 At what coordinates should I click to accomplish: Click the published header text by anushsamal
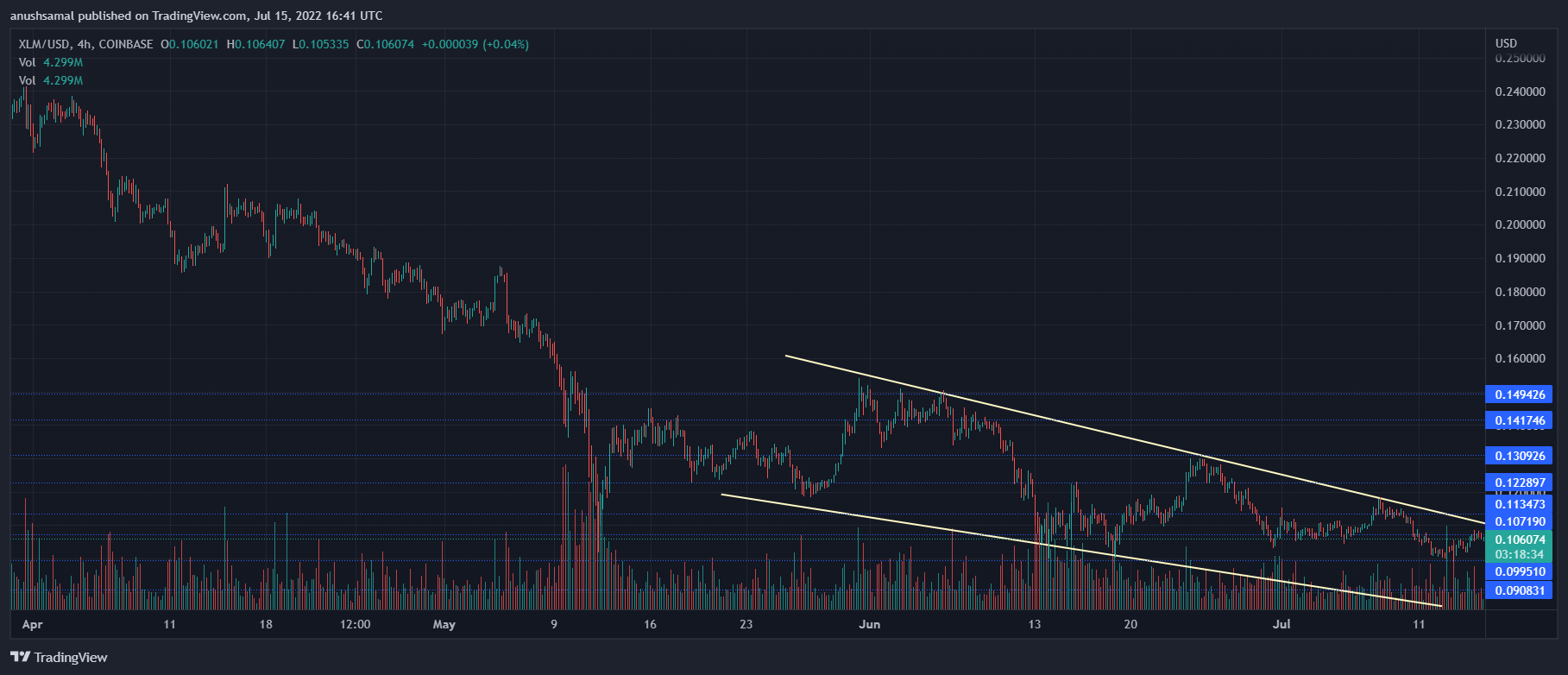click(x=197, y=16)
